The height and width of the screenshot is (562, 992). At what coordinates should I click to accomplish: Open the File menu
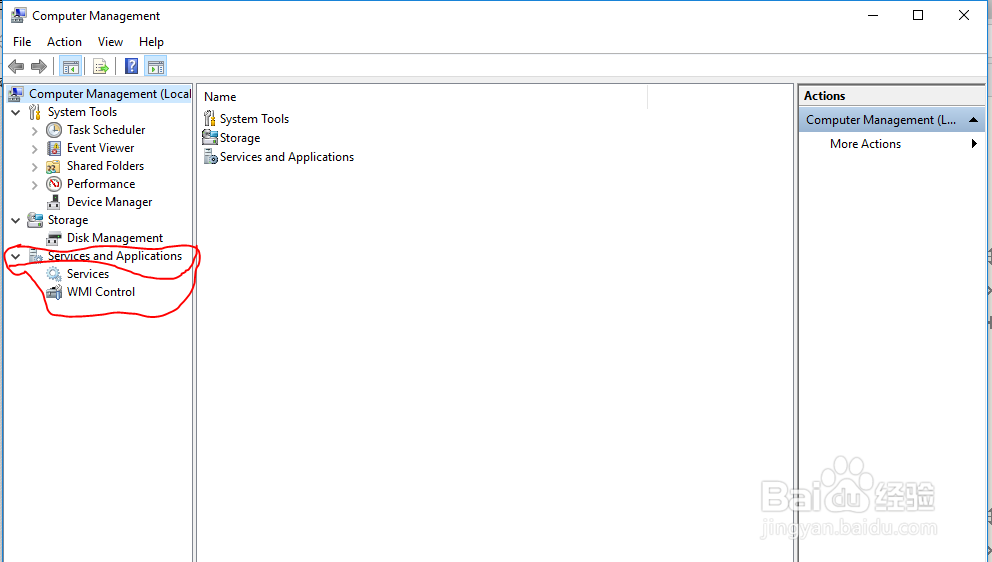[22, 42]
